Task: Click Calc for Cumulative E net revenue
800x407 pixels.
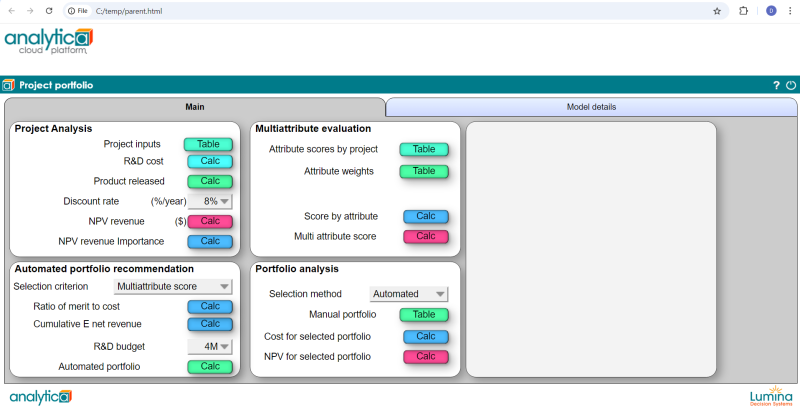Action: (210, 324)
